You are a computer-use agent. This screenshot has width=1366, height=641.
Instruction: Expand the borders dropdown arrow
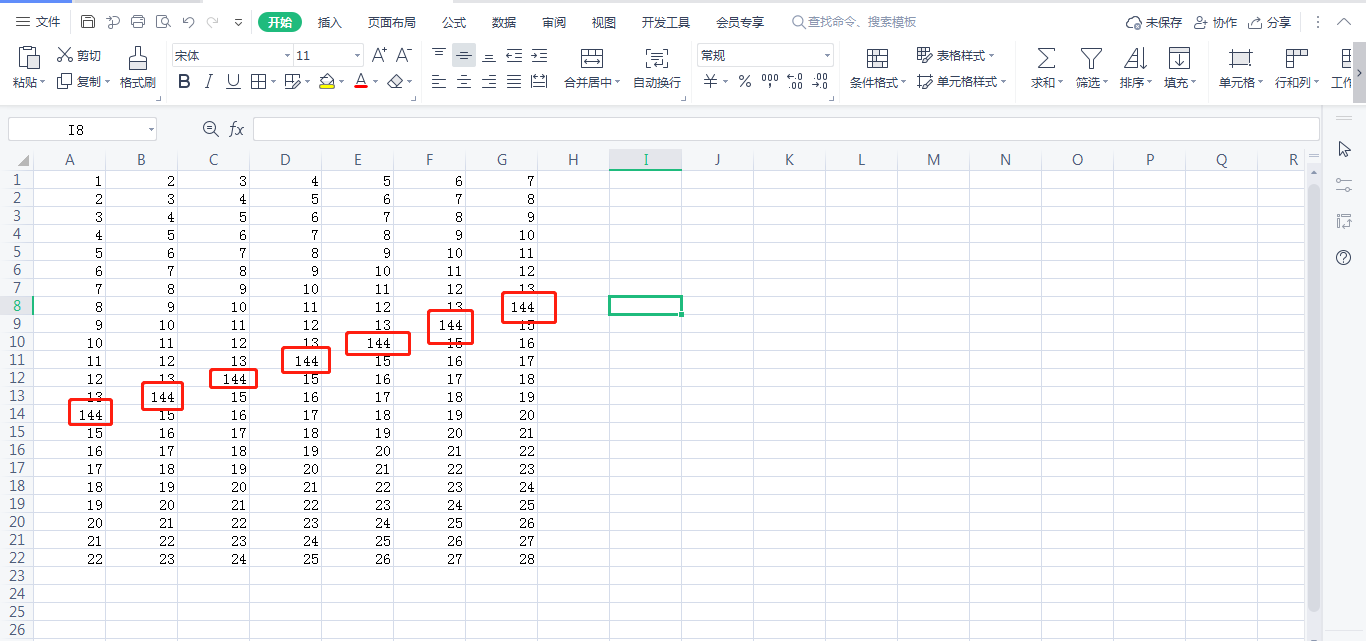pyautogui.click(x=273, y=82)
